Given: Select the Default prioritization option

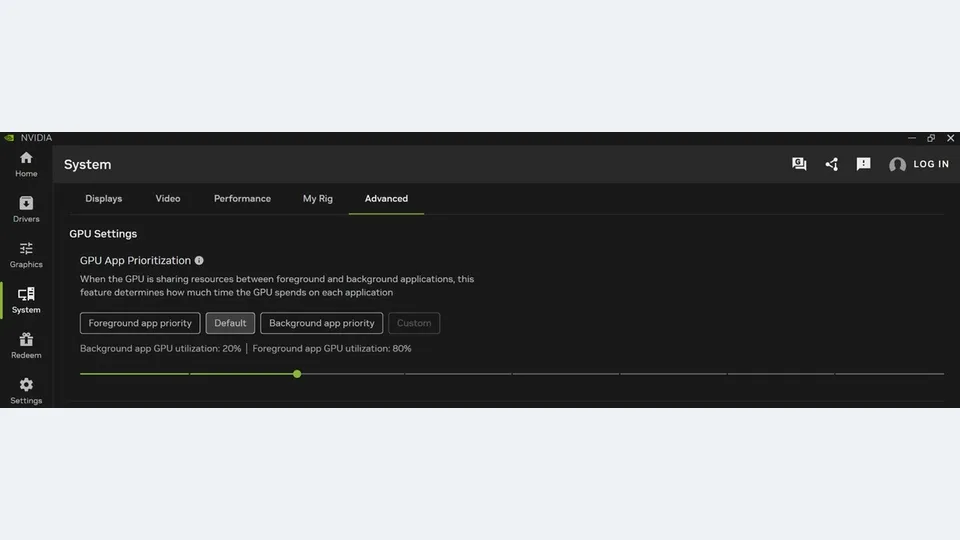Looking at the screenshot, I should [x=230, y=323].
